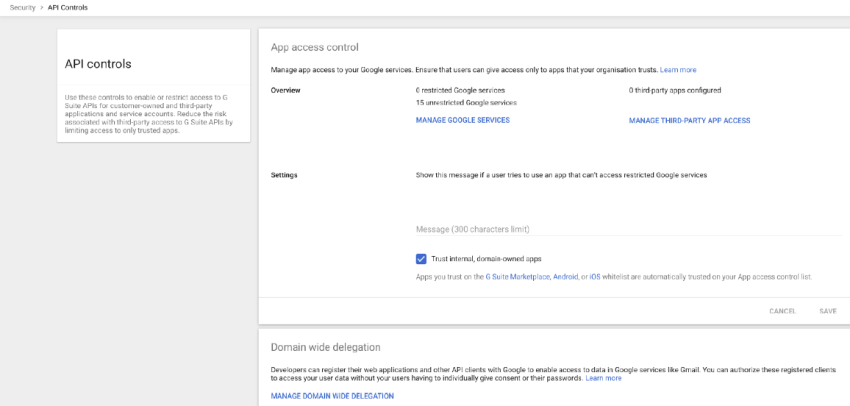Image resolution: width=850 pixels, height=406 pixels.
Task: Select the API controls card title
Action: [x=98, y=64]
